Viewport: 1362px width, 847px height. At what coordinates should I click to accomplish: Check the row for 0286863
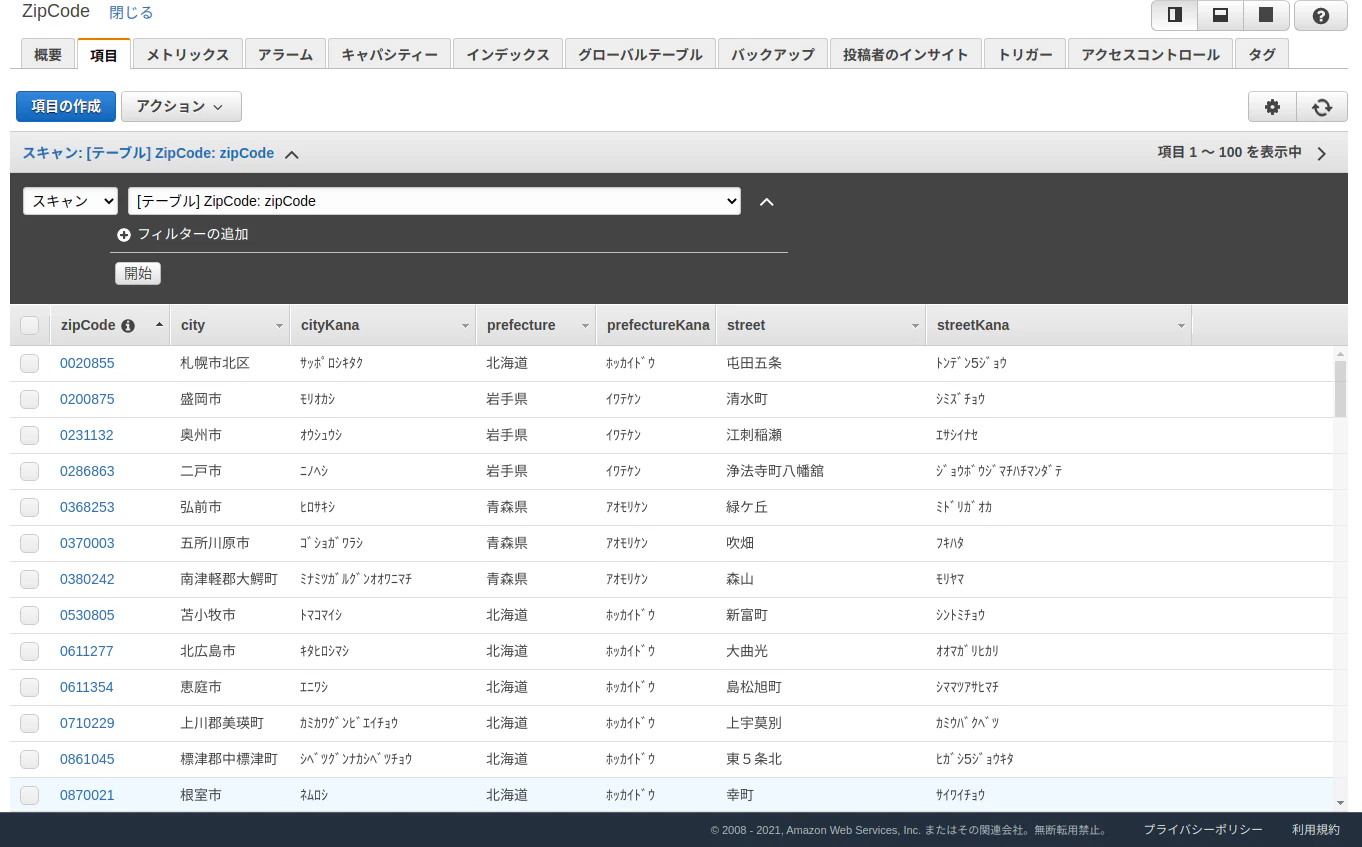29,471
